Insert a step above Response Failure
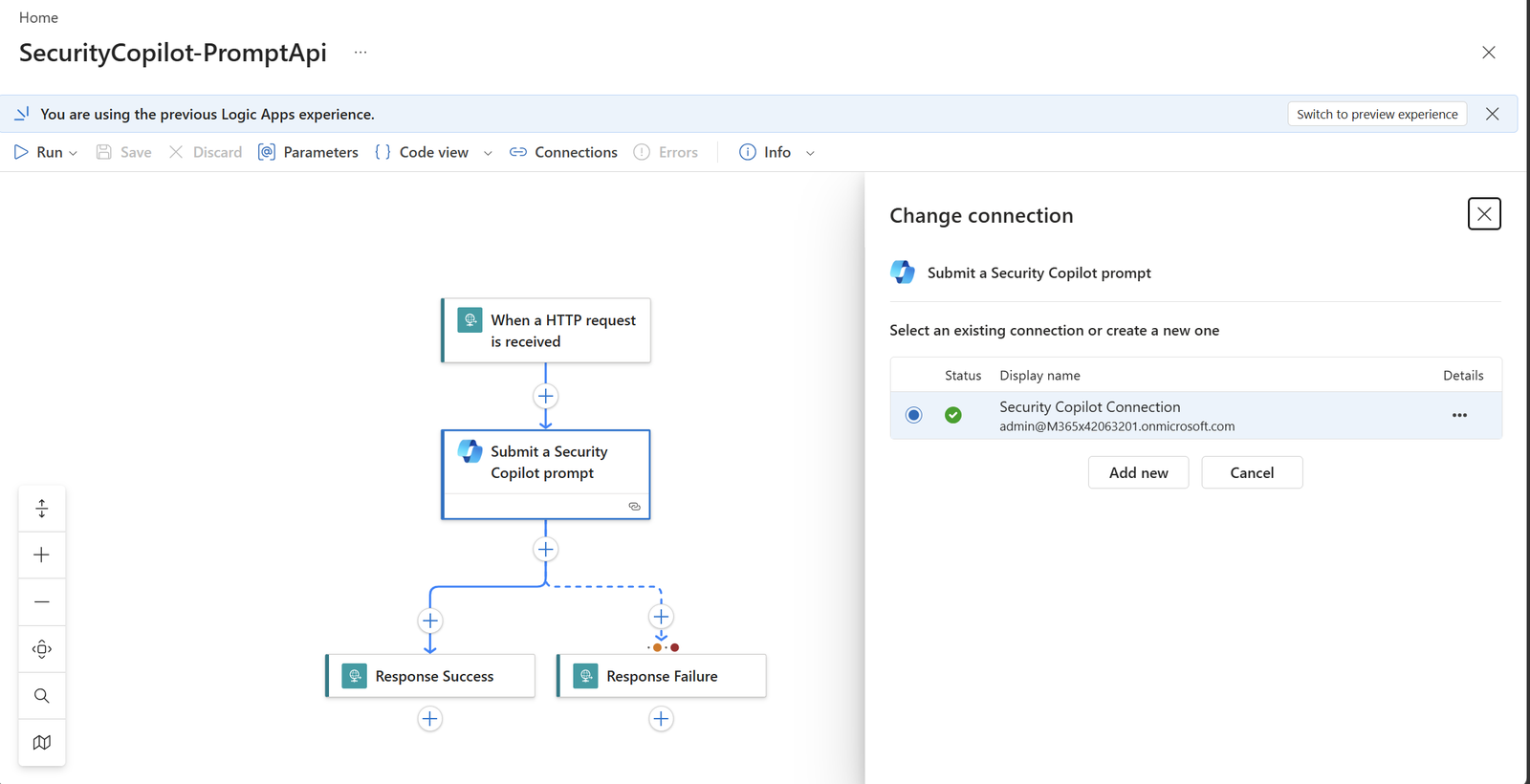 pos(661,617)
